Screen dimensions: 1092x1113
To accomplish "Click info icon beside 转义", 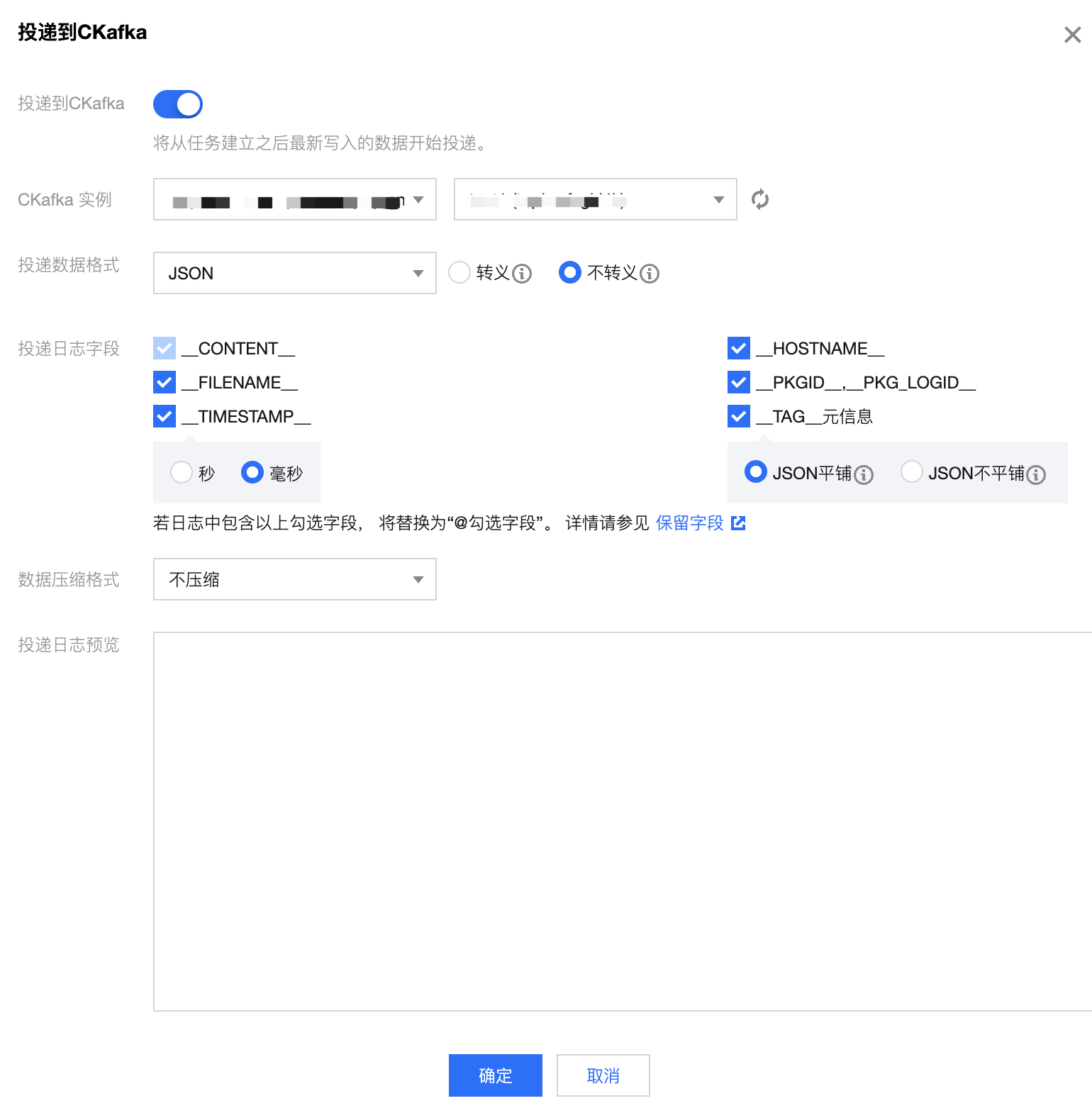I will click(522, 274).
